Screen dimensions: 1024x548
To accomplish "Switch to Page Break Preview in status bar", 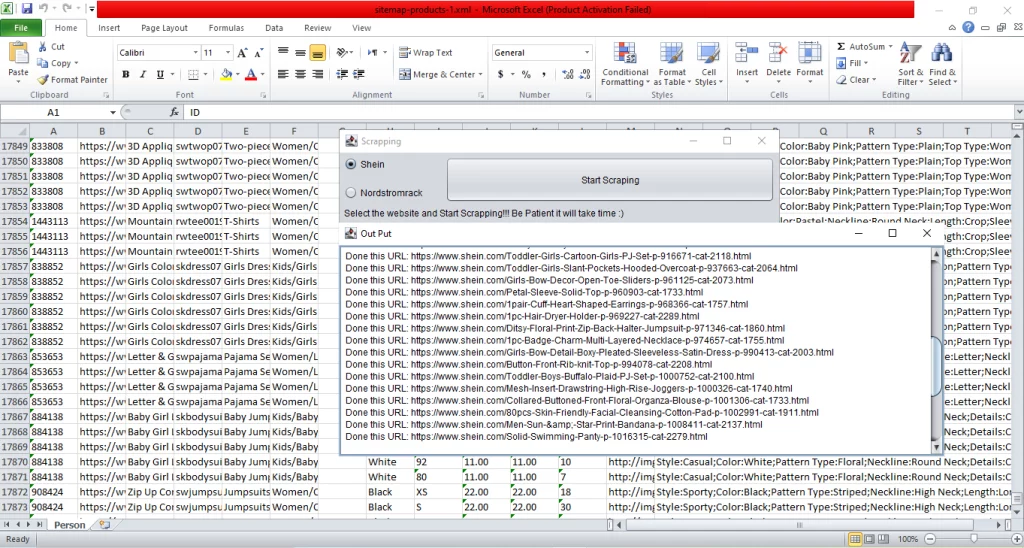I will coord(882,540).
